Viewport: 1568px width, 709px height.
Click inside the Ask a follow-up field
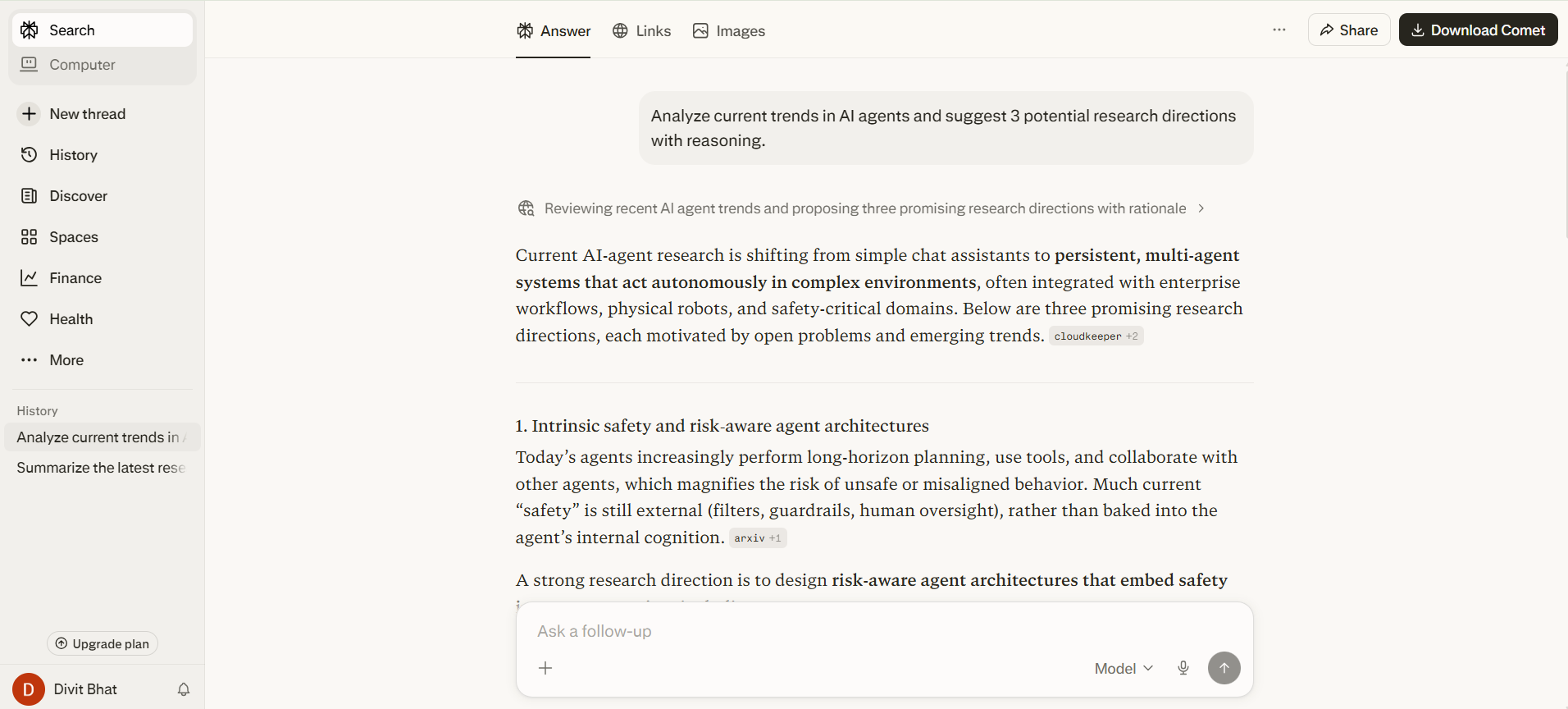(820, 631)
